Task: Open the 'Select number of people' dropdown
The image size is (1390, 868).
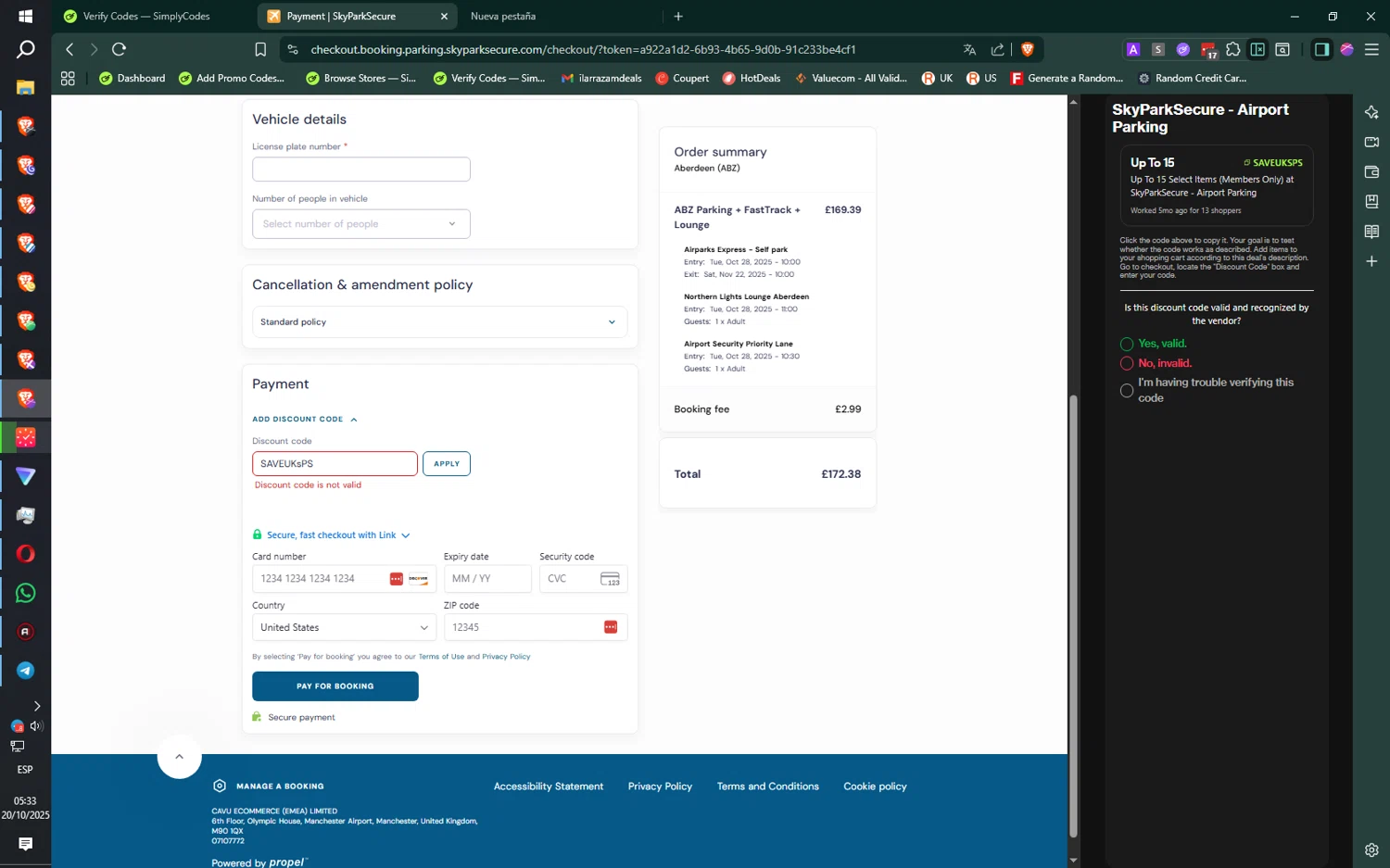Action: click(360, 223)
